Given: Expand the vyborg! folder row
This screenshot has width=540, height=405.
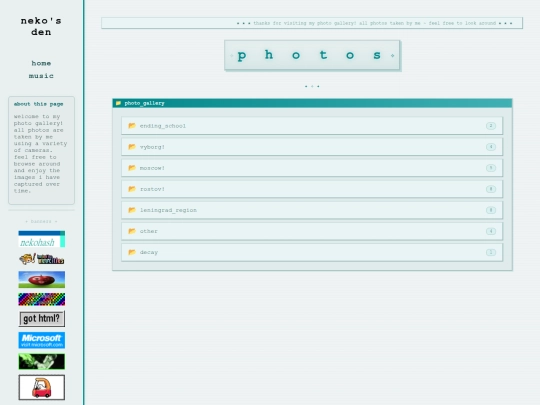Looking at the screenshot, I should coord(312,147).
